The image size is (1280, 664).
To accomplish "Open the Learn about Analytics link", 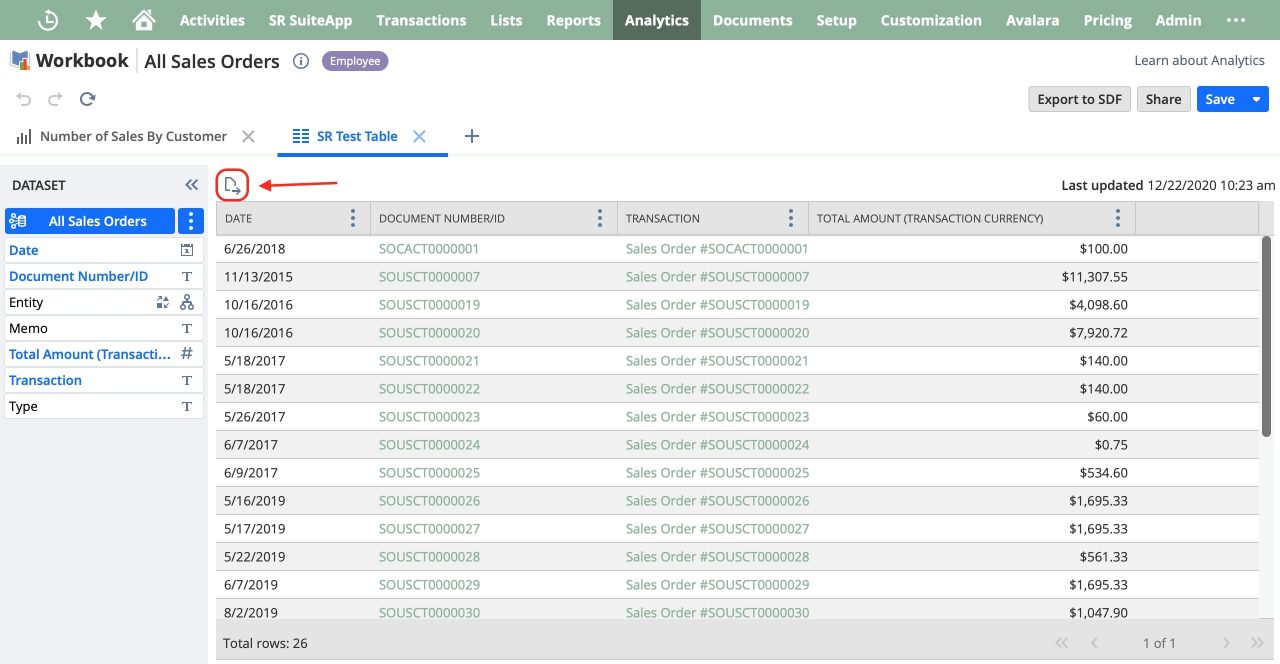I will 1199,60.
